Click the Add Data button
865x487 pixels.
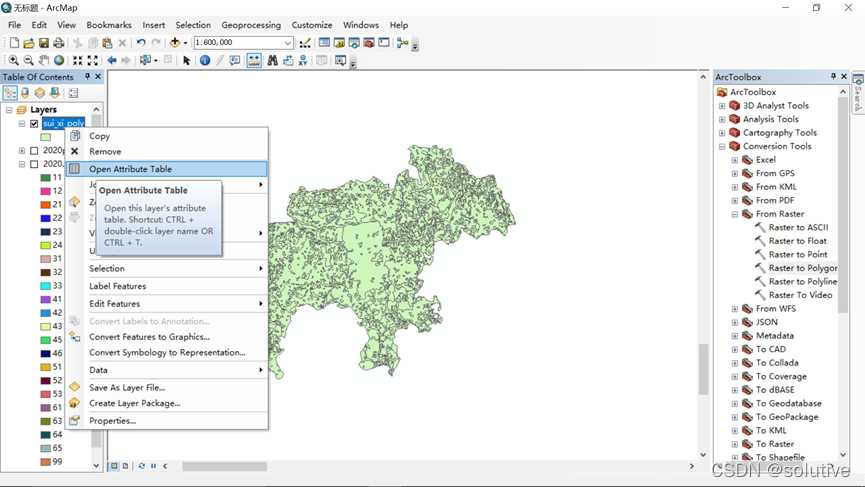(176, 43)
